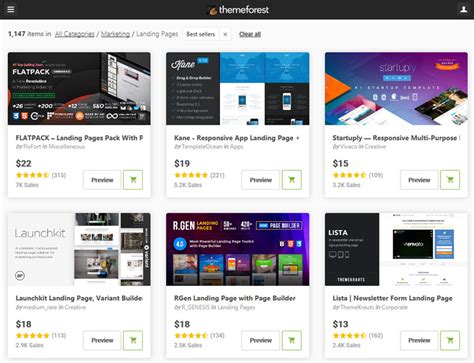
Task: Click the Clear all link
Action: tap(250, 34)
